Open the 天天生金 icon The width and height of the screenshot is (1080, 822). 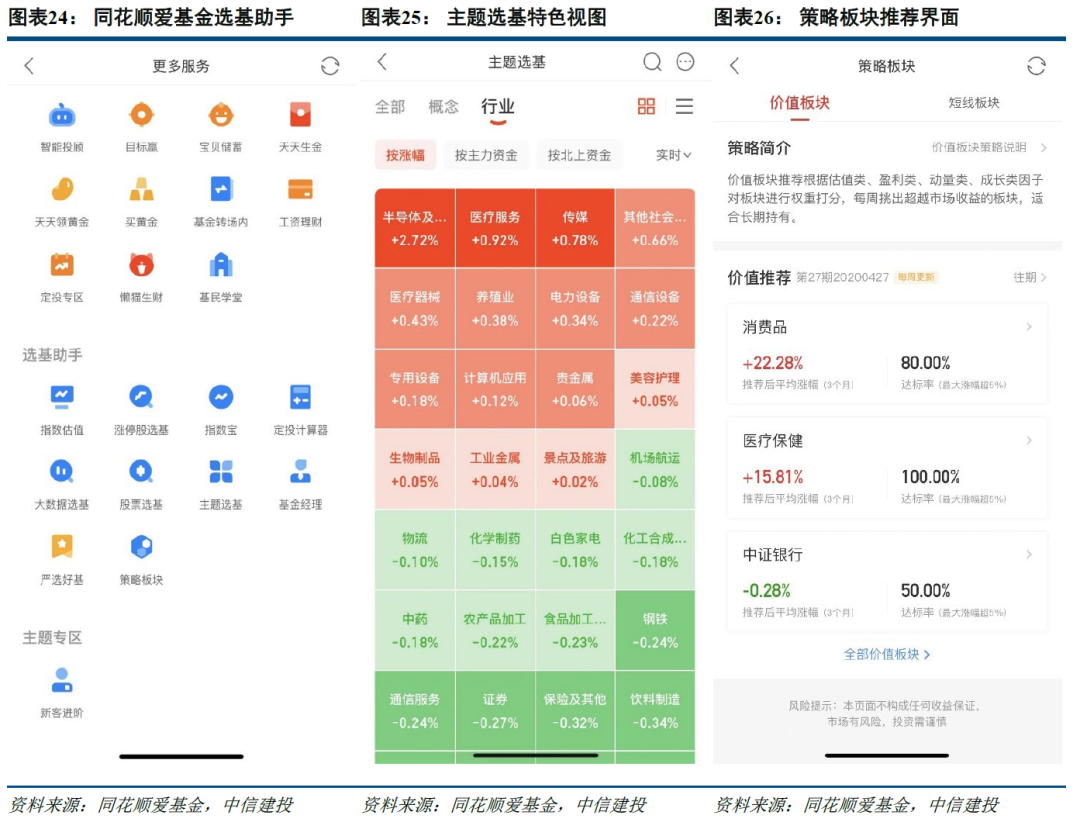pyautogui.click(x=300, y=114)
